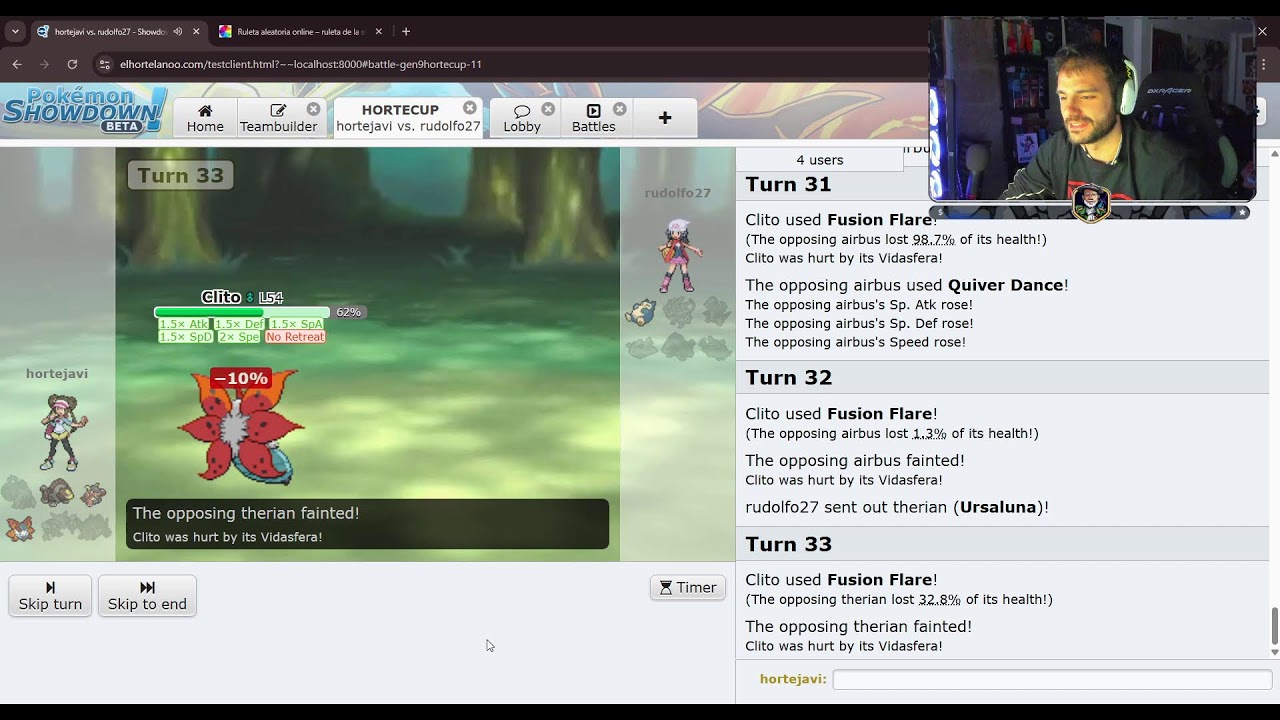Click the Skip turn button
This screenshot has width=1280, height=720.
click(x=50, y=596)
